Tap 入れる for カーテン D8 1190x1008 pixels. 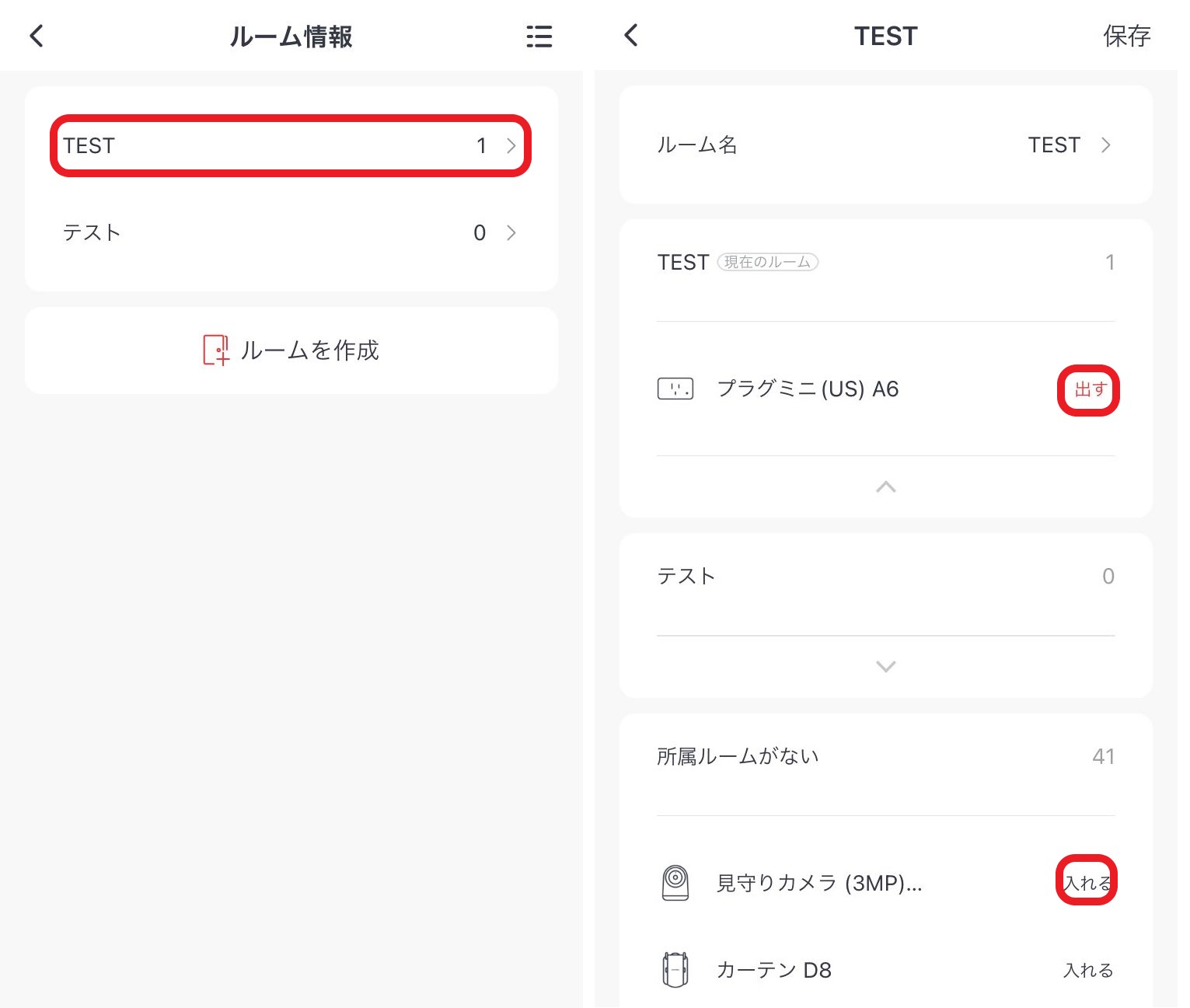pyautogui.click(x=1088, y=970)
